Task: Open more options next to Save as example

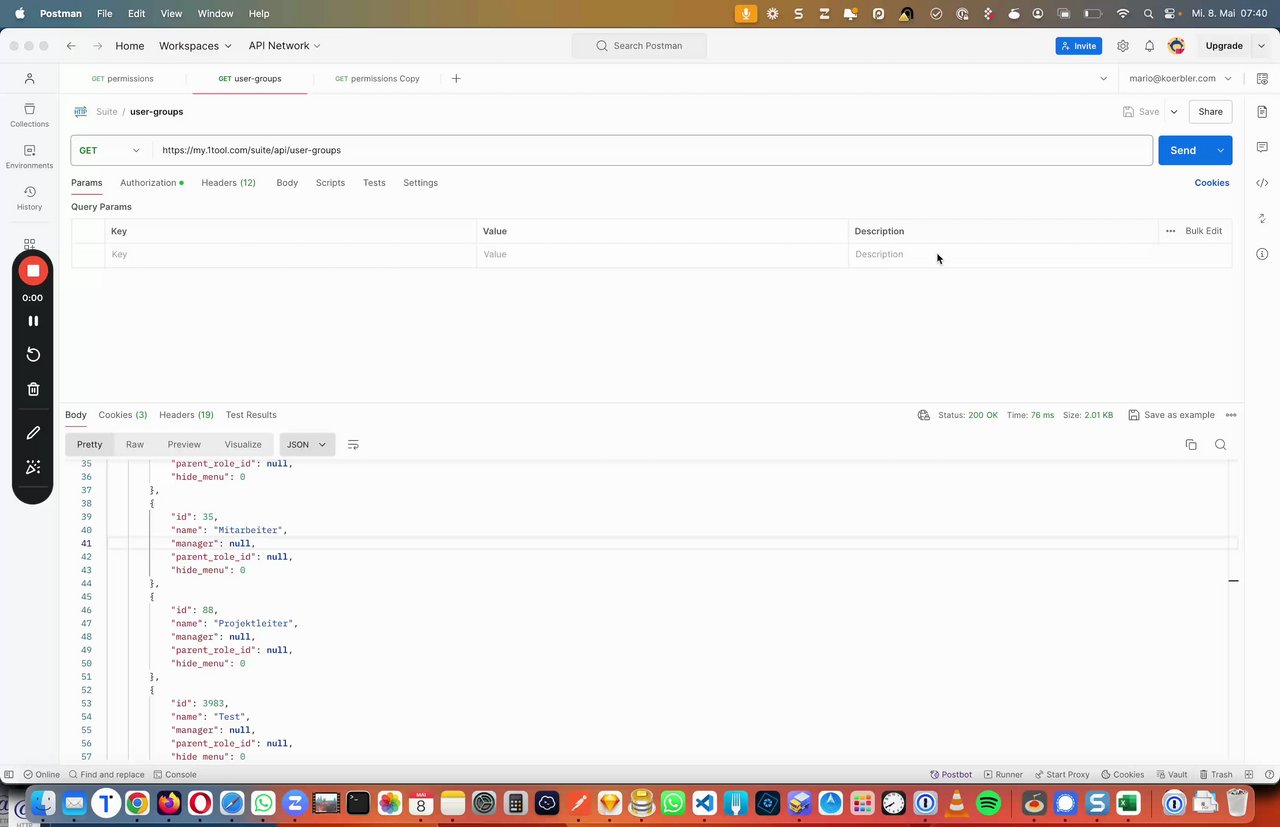Action: click(x=1231, y=415)
